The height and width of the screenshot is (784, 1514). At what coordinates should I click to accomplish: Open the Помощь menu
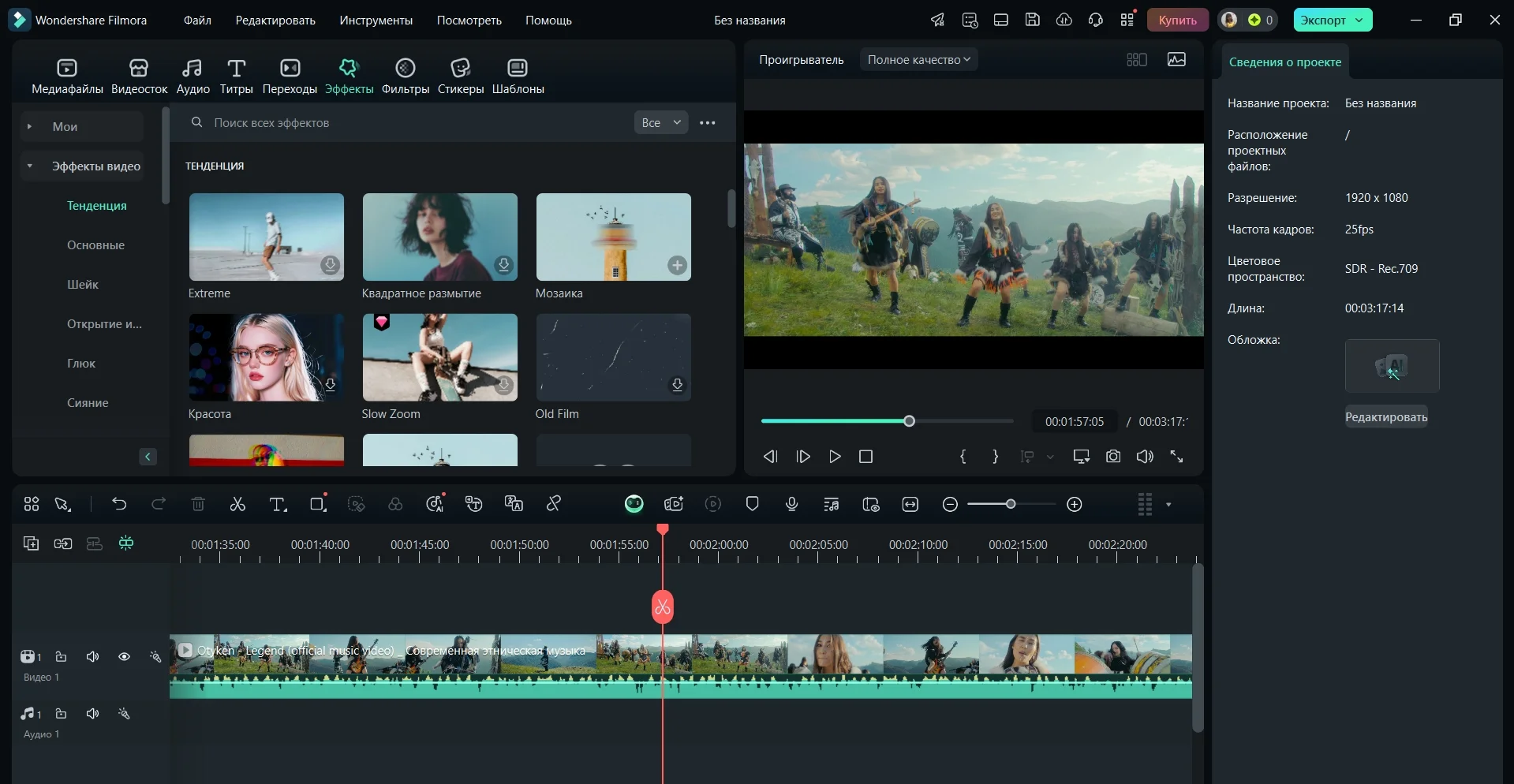pos(548,21)
